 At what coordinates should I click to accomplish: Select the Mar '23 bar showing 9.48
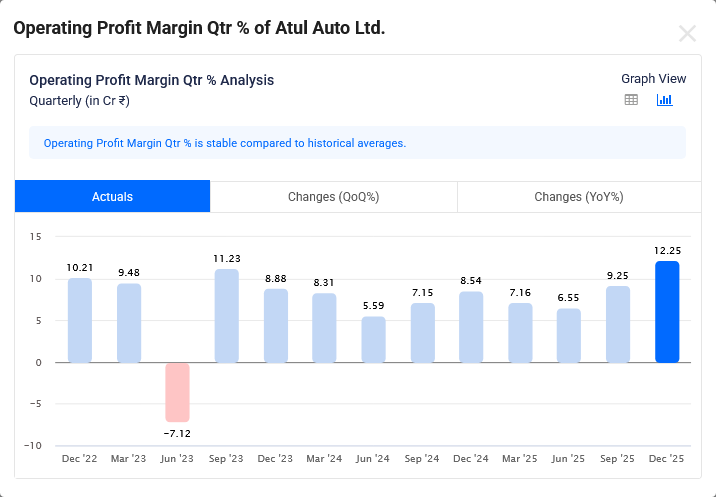point(129,323)
